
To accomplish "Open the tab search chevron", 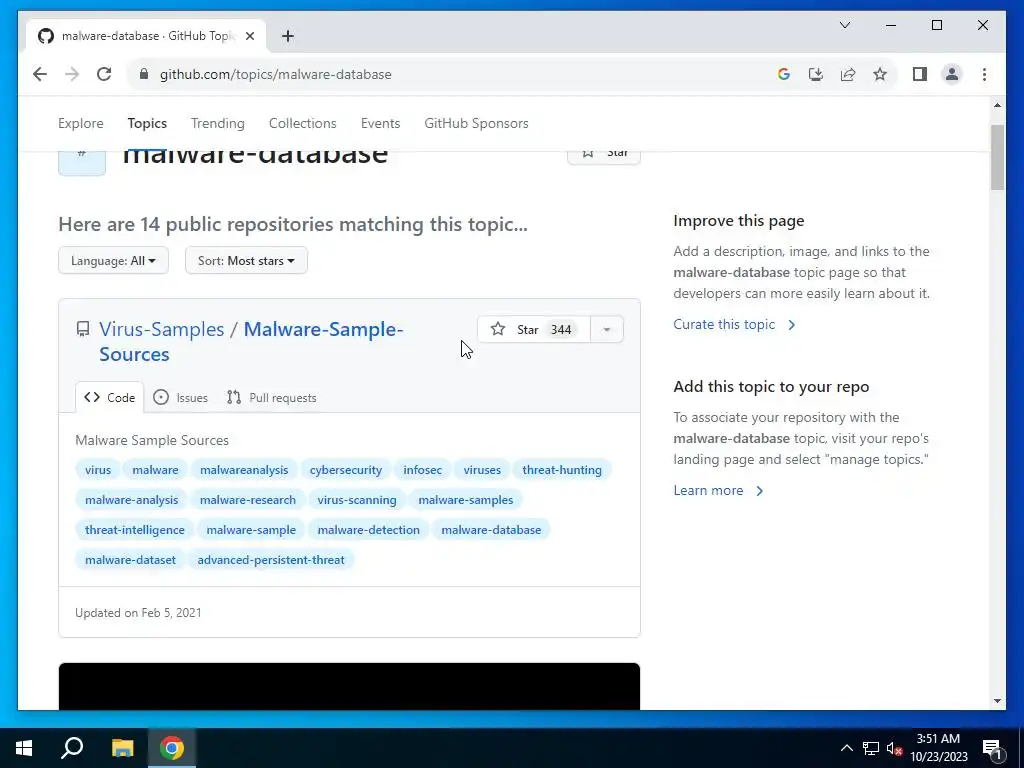I will pyautogui.click(x=844, y=25).
